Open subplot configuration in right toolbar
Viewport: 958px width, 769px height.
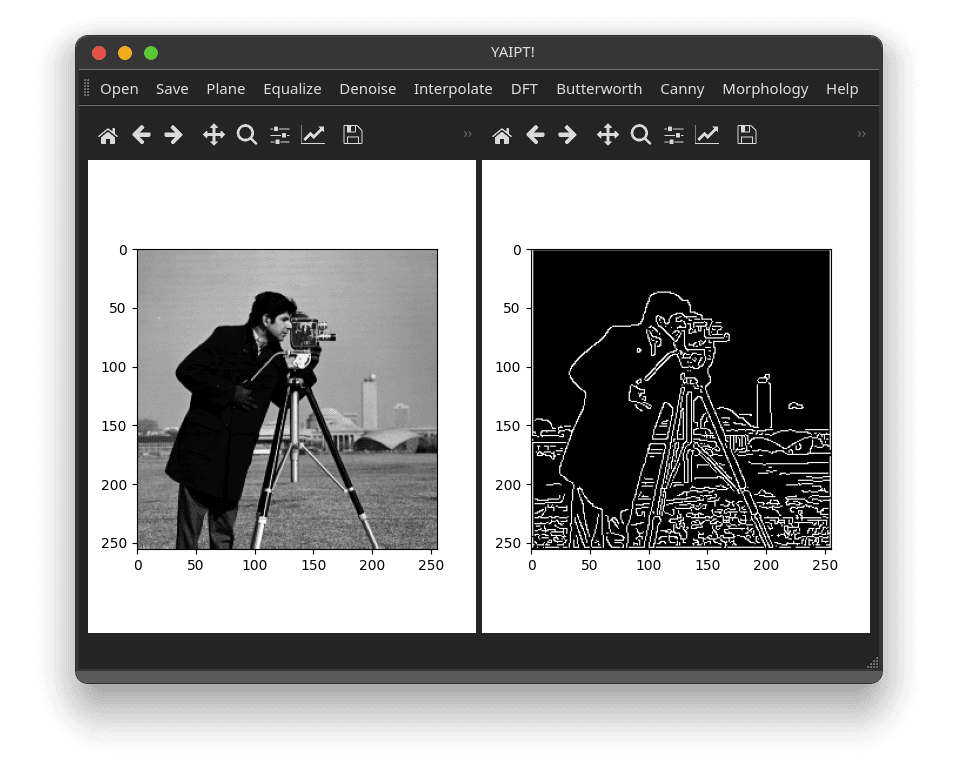click(x=674, y=135)
